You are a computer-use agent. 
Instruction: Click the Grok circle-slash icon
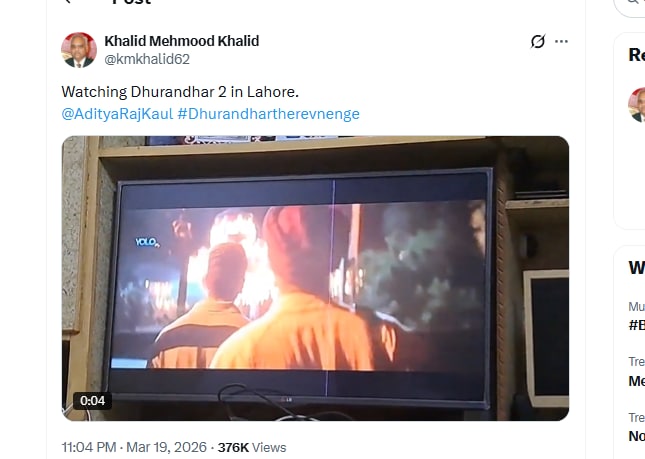538,41
